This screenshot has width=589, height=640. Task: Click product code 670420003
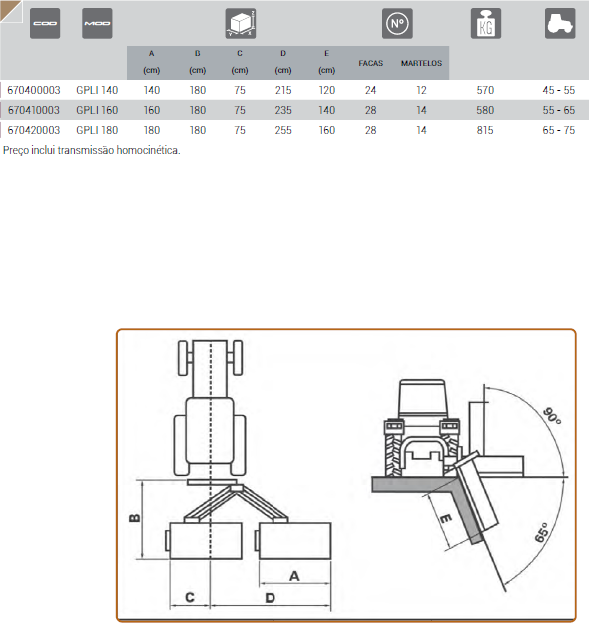tap(34, 130)
